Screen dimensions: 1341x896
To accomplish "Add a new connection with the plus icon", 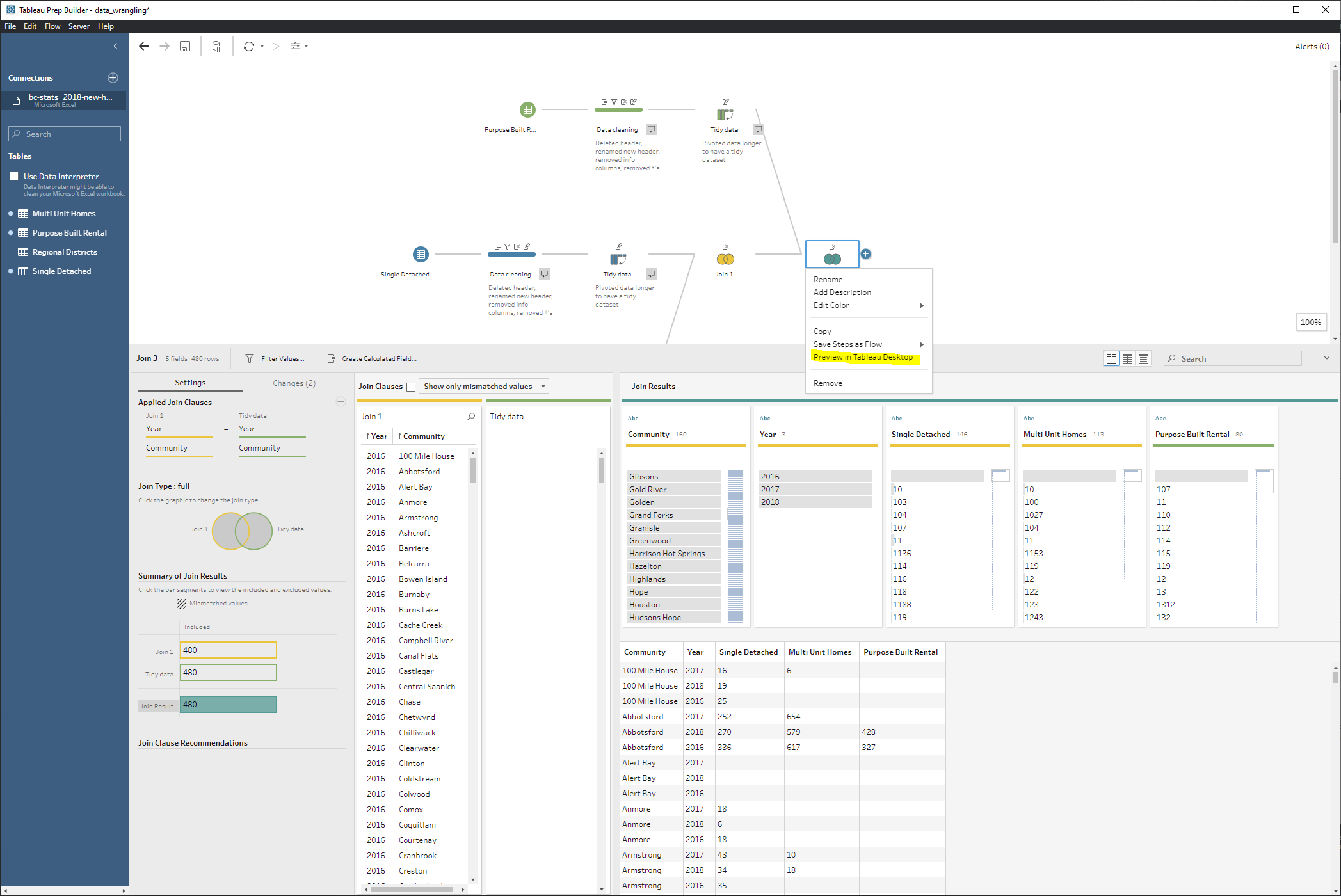I will click(x=113, y=77).
